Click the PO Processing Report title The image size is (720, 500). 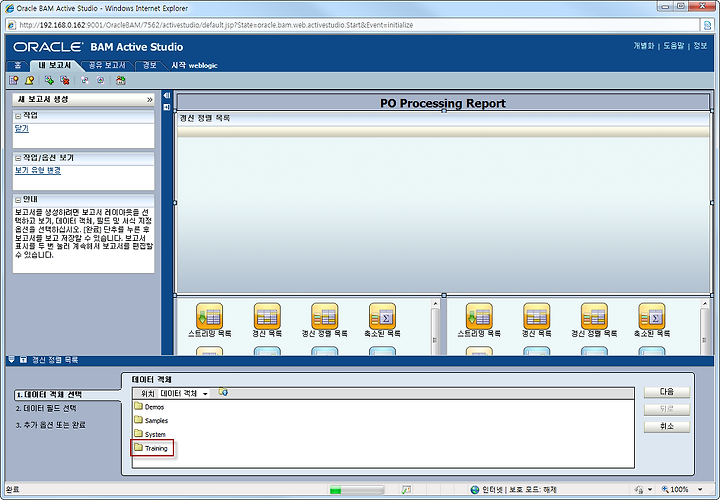(x=443, y=103)
